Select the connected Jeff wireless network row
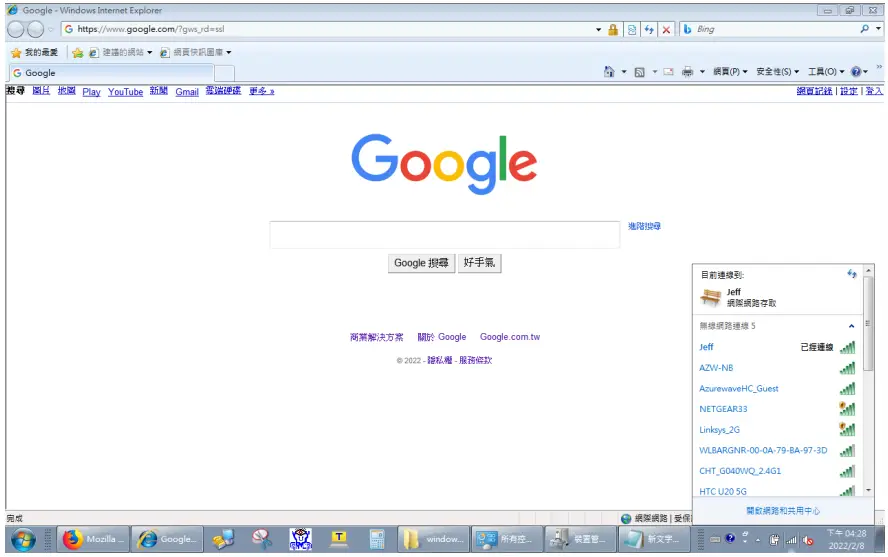Viewport: 888px width, 557px height. click(x=777, y=347)
